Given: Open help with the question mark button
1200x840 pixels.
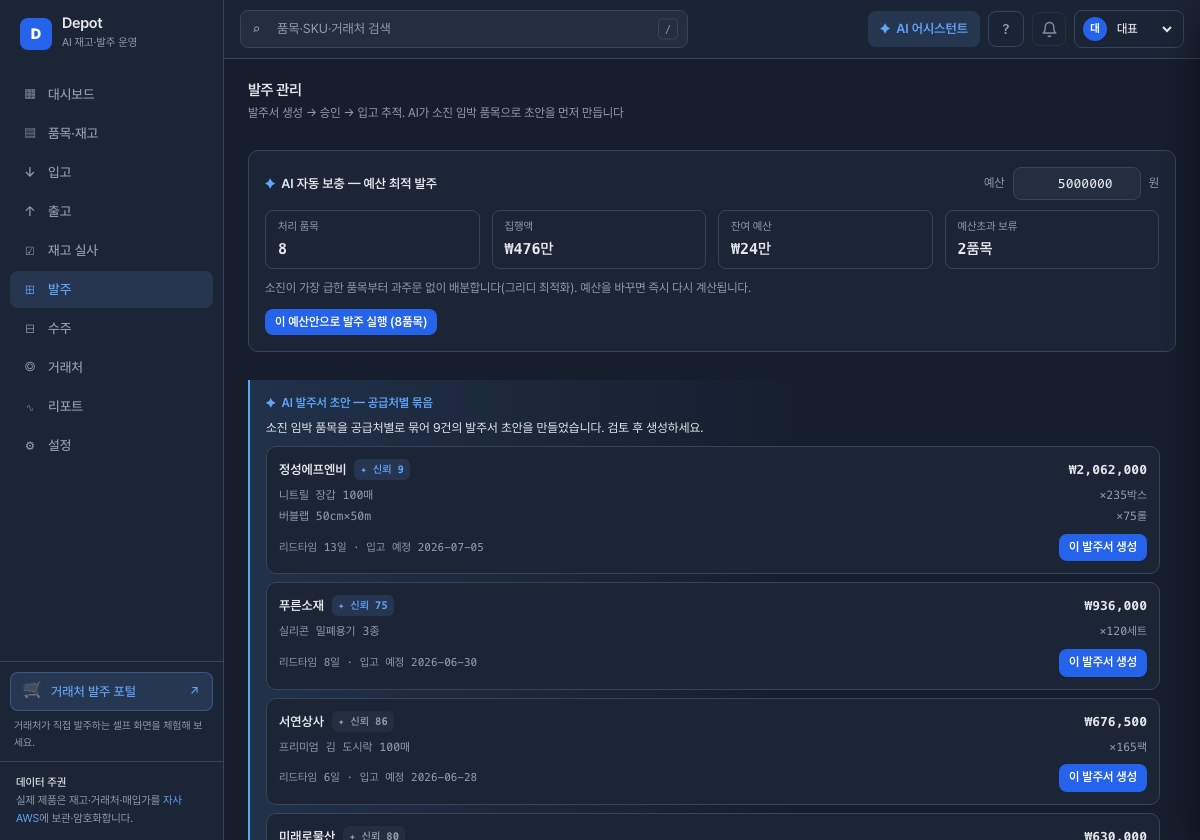Looking at the screenshot, I should pos(1006,29).
